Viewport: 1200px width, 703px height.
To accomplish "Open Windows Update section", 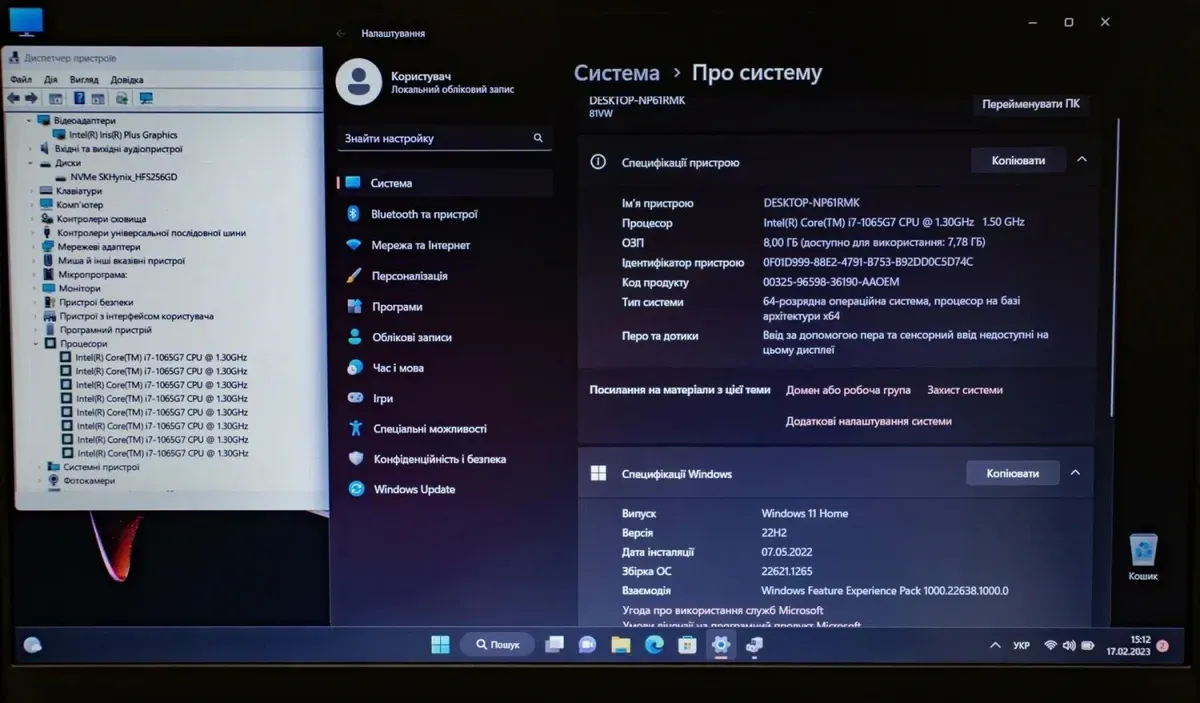I will (x=413, y=489).
